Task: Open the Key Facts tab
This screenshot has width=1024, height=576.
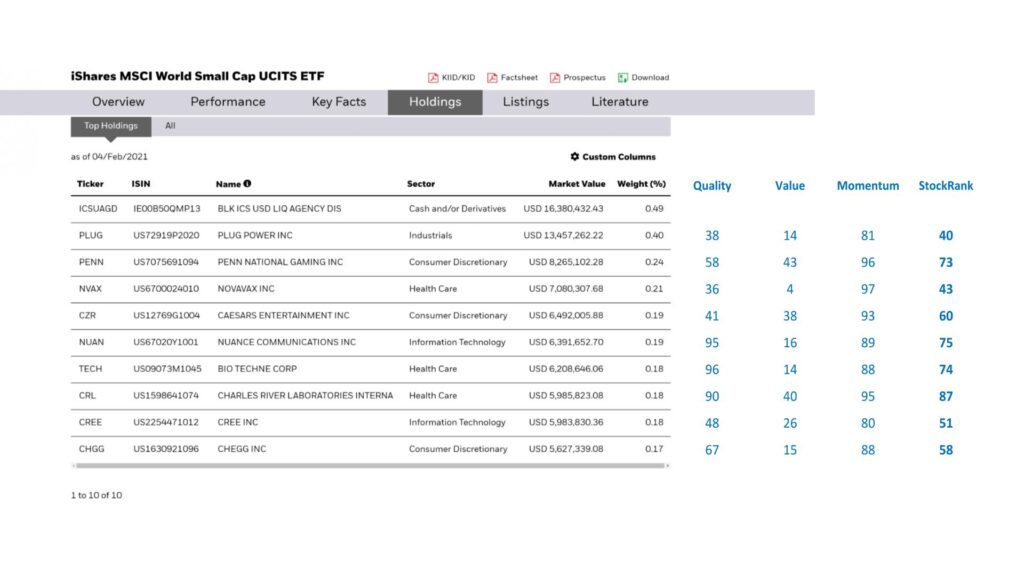Action: pos(339,102)
